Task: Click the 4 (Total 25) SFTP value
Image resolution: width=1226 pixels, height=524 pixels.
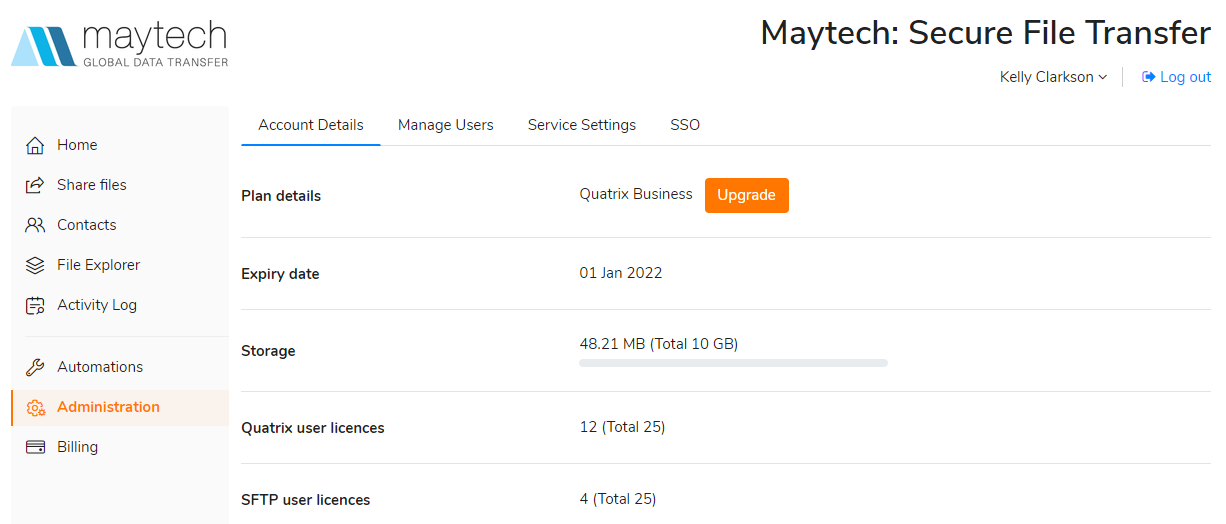Action: coord(618,499)
